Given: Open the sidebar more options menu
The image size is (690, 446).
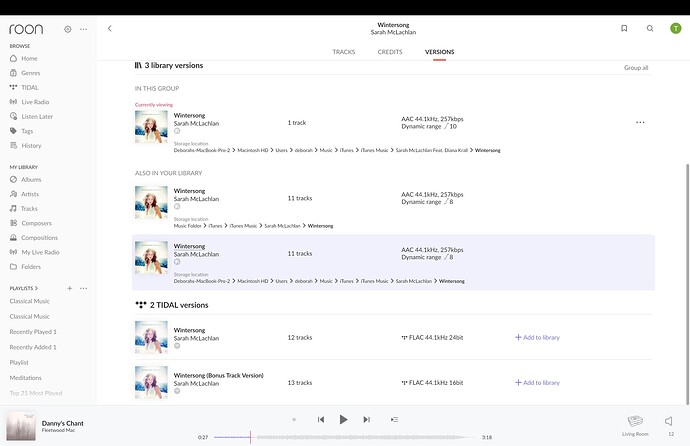Looking at the screenshot, I should (84, 29).
